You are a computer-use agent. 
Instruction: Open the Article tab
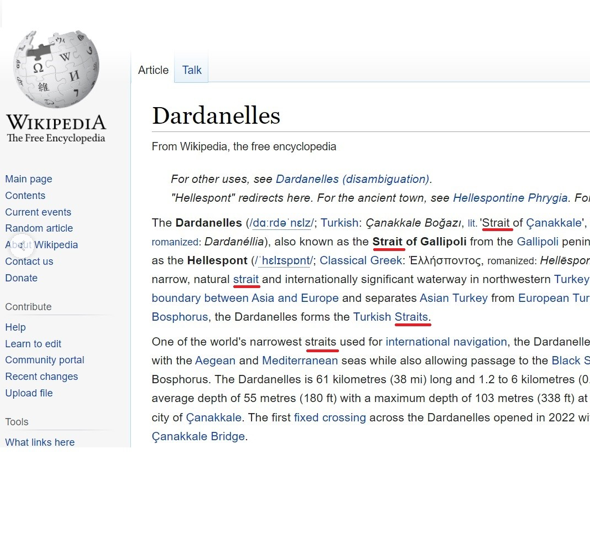[153, 70]
